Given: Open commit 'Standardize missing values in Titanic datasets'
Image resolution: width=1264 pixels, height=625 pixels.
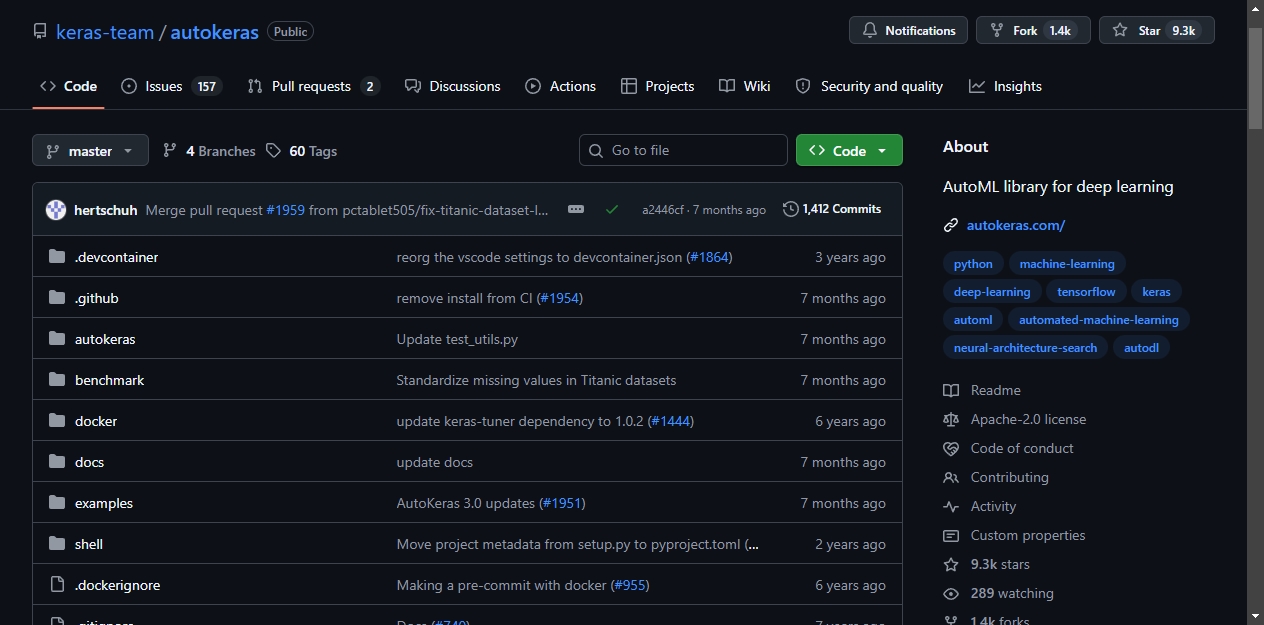Looking at the screenshot, I should [536, 380].
